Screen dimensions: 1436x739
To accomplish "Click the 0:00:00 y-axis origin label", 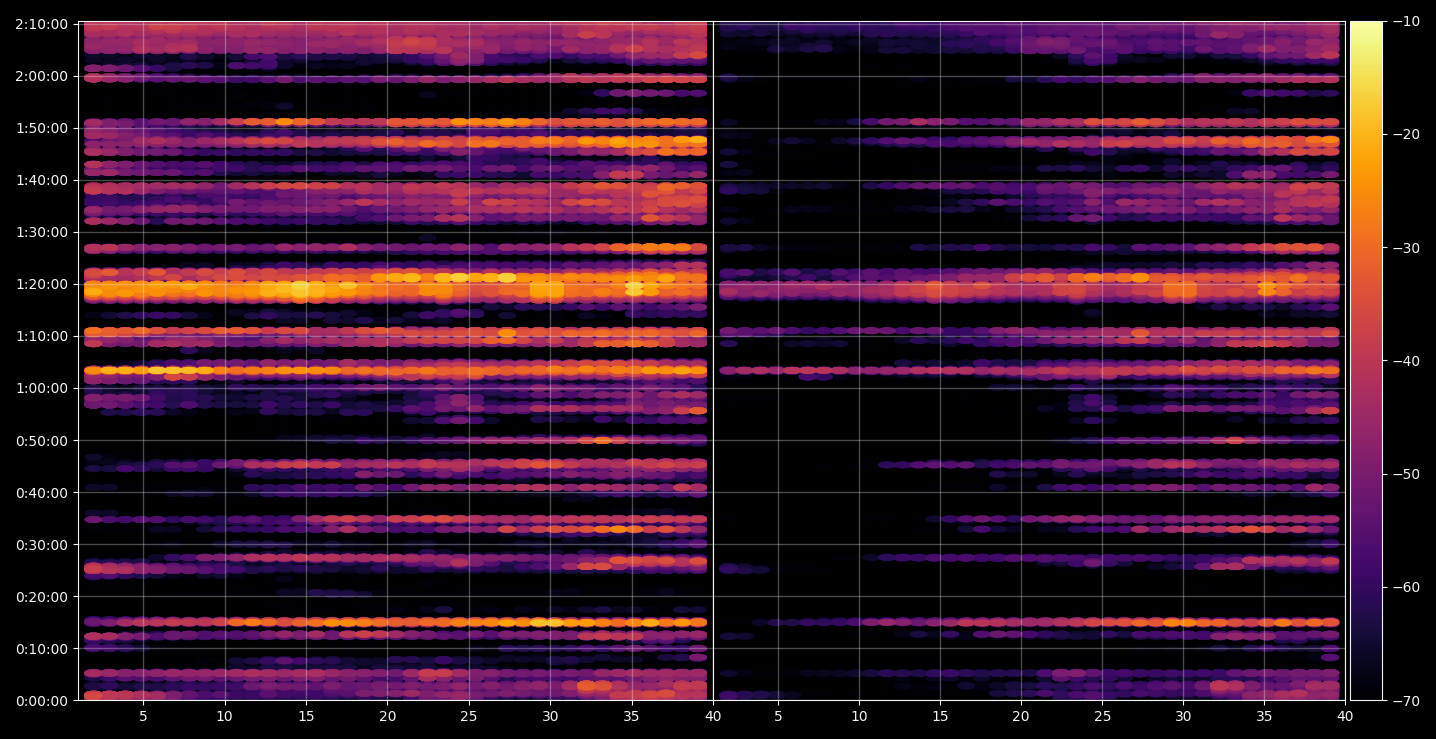I will (x=41, y=700).
